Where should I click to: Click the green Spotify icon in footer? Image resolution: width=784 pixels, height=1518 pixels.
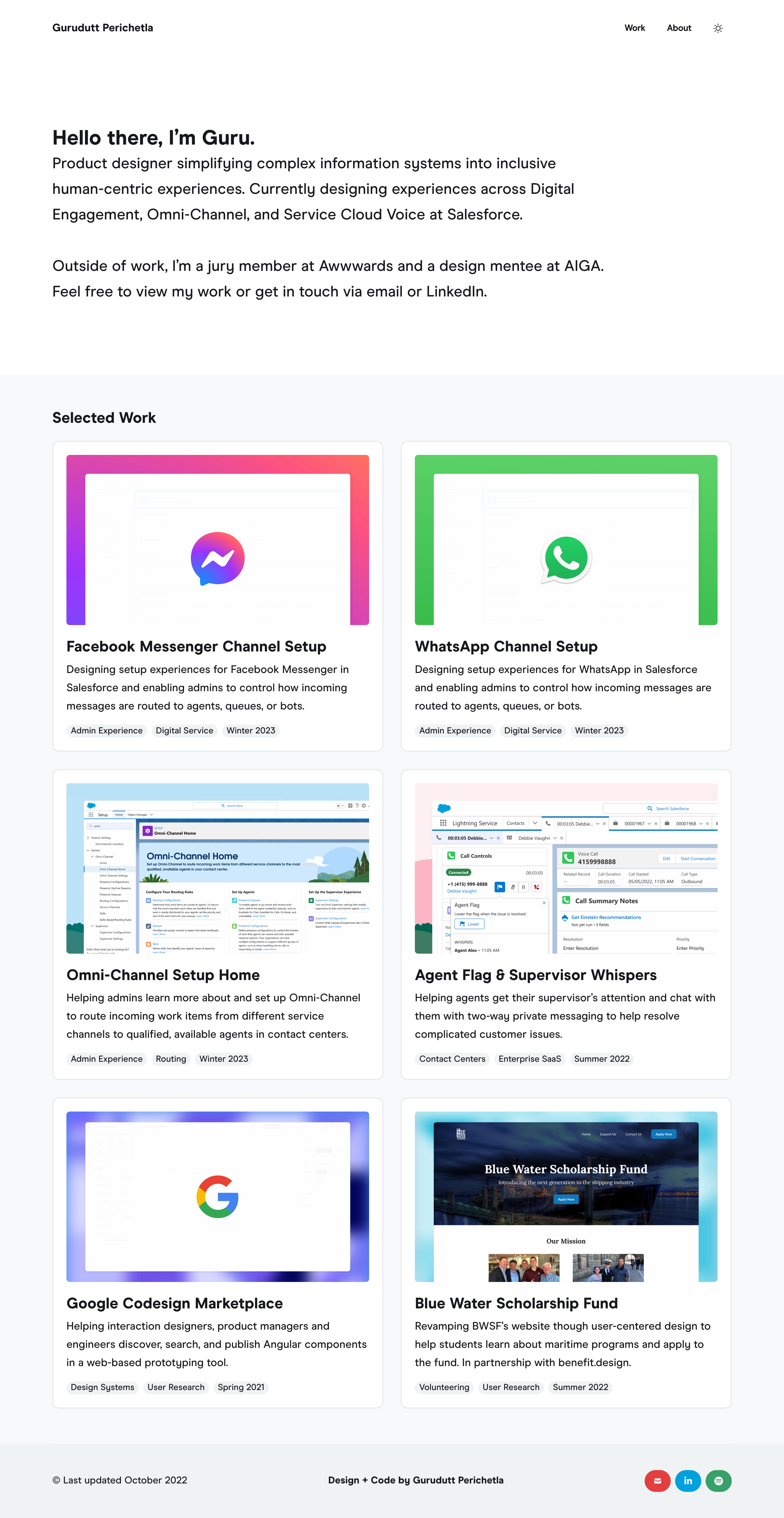(x=718, y=1481)
